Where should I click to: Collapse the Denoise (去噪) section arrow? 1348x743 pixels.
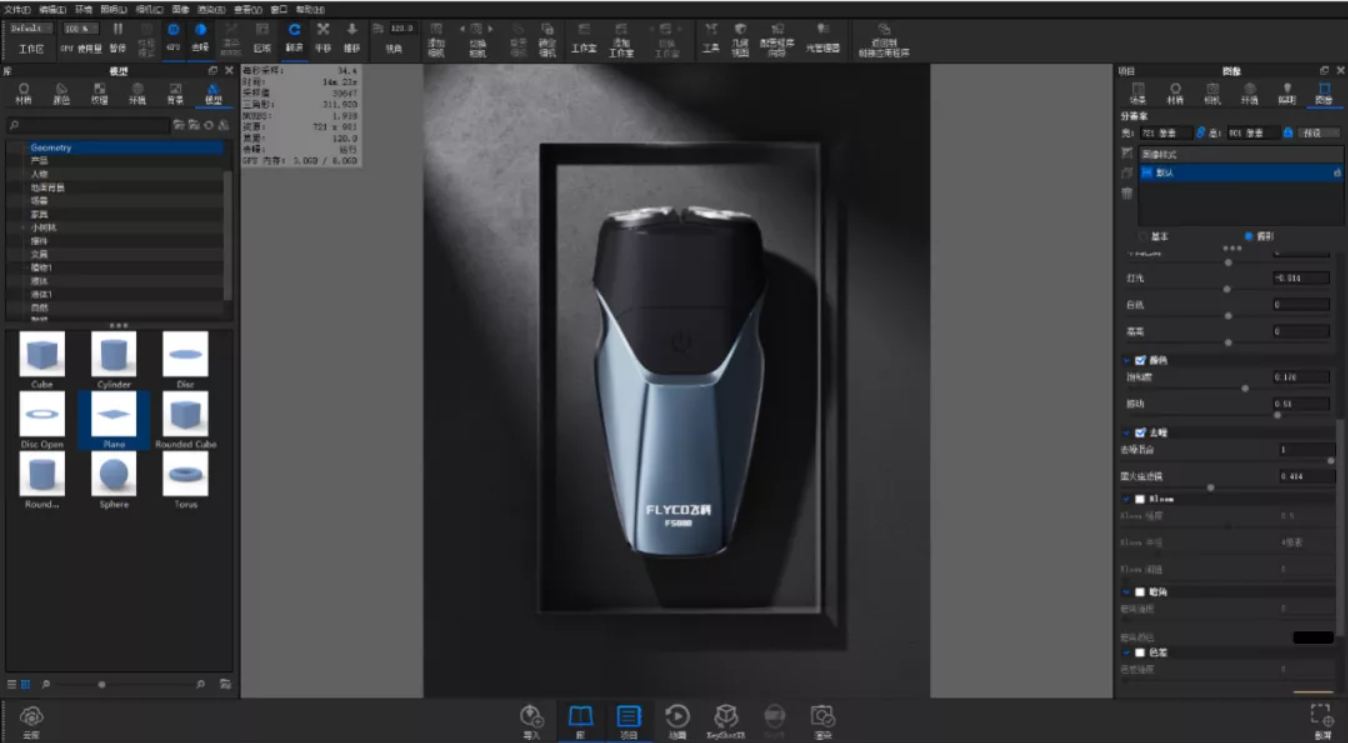point(1127,433)
